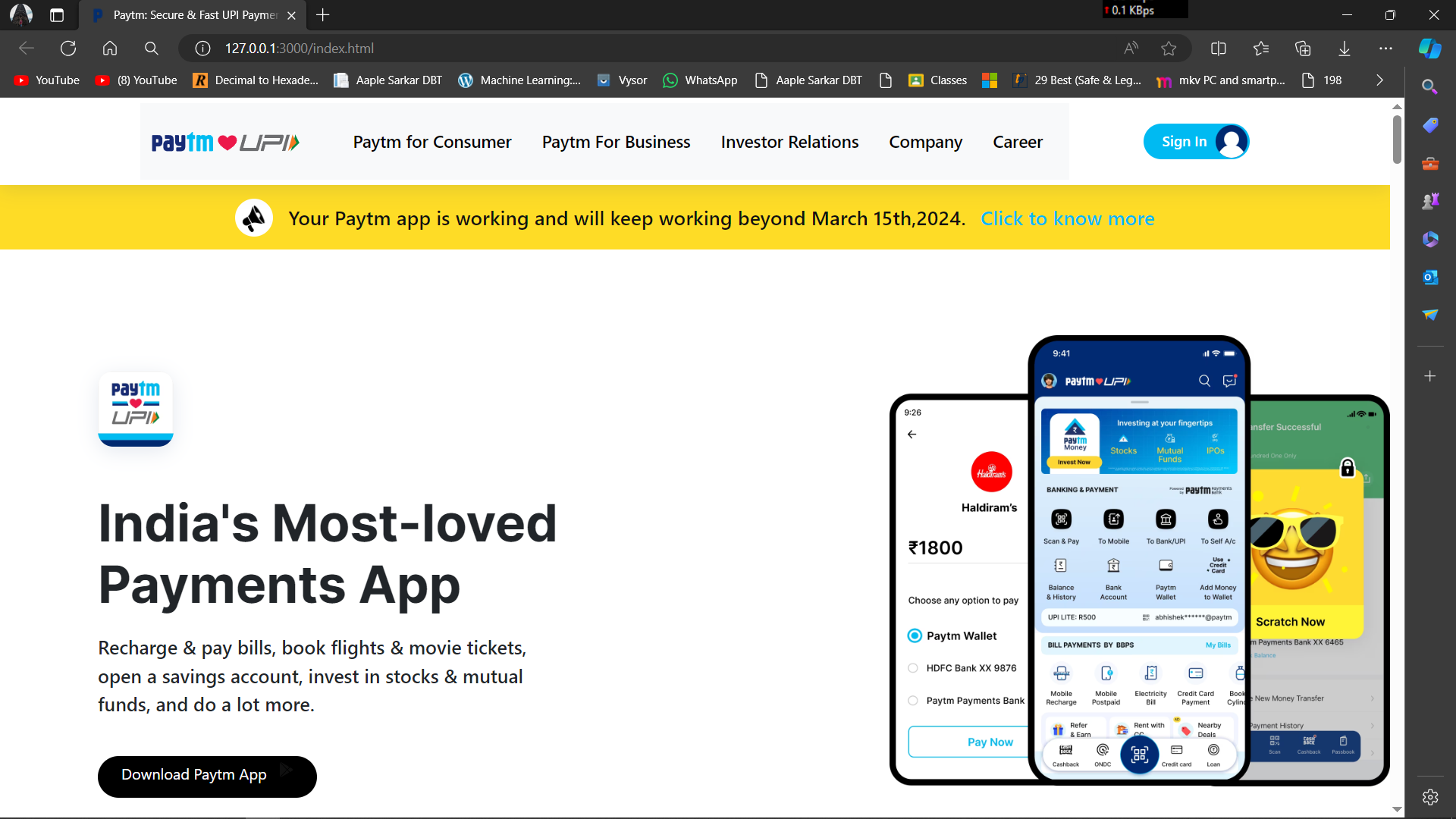Click the megaphone announcement icon
Image resolution: width=1456 pixels, height=819 pixels.
[x=254, y=218]
